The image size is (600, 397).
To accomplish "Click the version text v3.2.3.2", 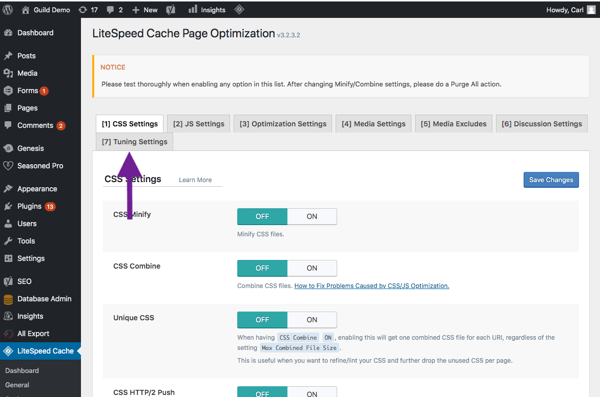I will click(x=289, y=35).
